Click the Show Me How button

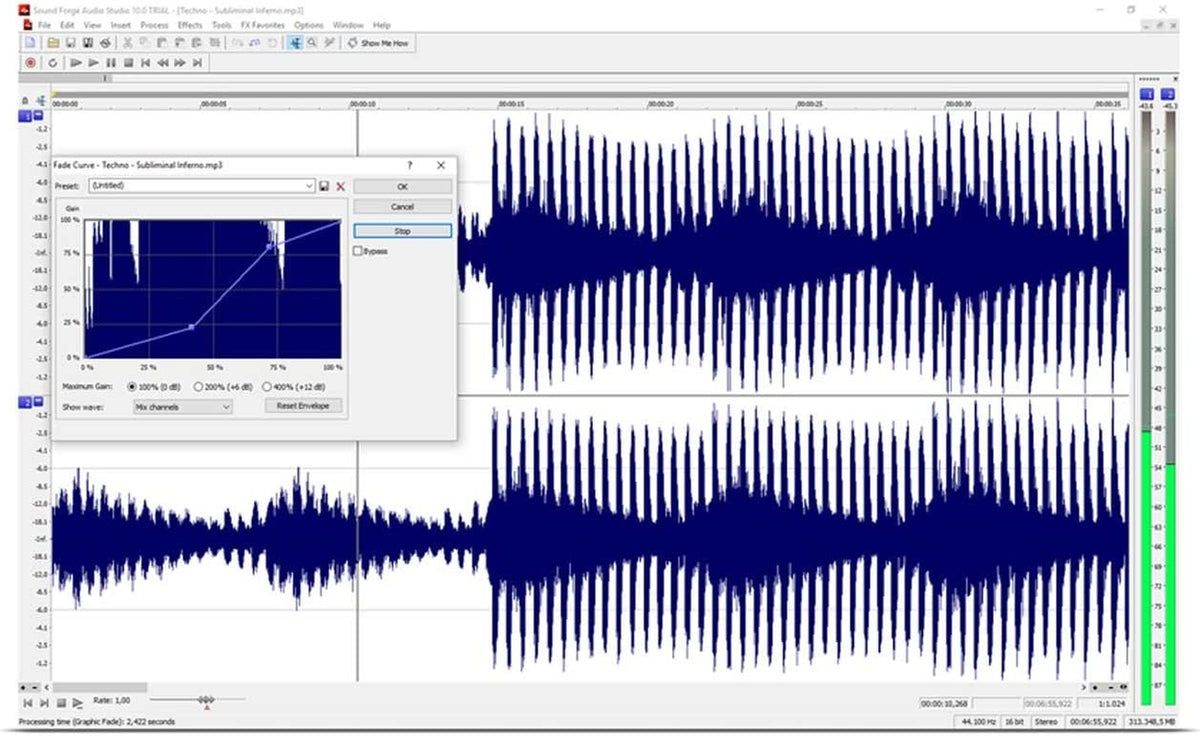378,43
